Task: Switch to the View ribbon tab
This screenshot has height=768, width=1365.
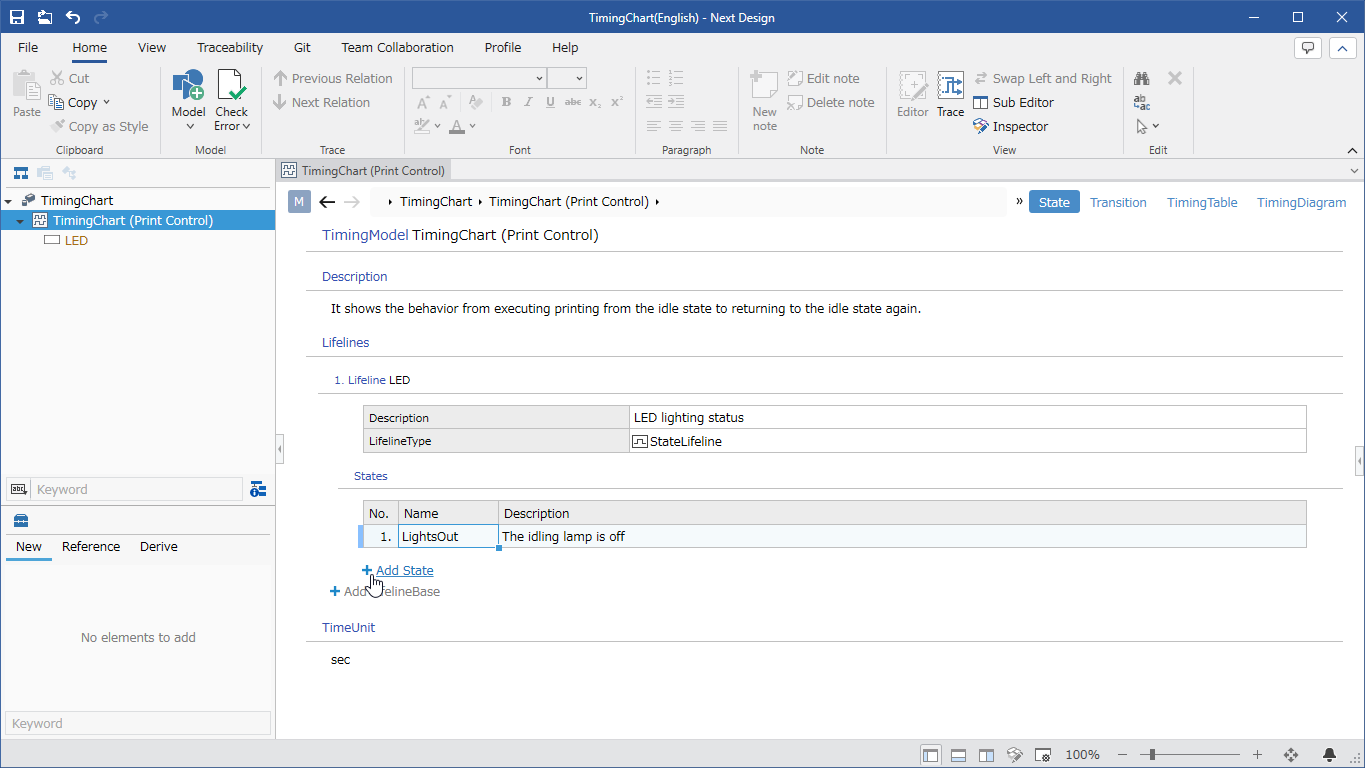Action: coord(152,48)
